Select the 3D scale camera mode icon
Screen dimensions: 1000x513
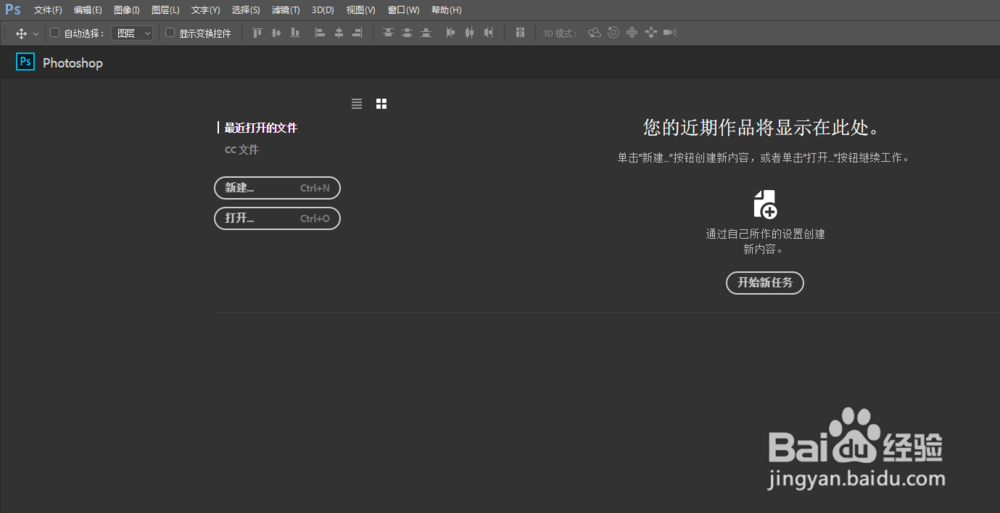coord(670,33)
